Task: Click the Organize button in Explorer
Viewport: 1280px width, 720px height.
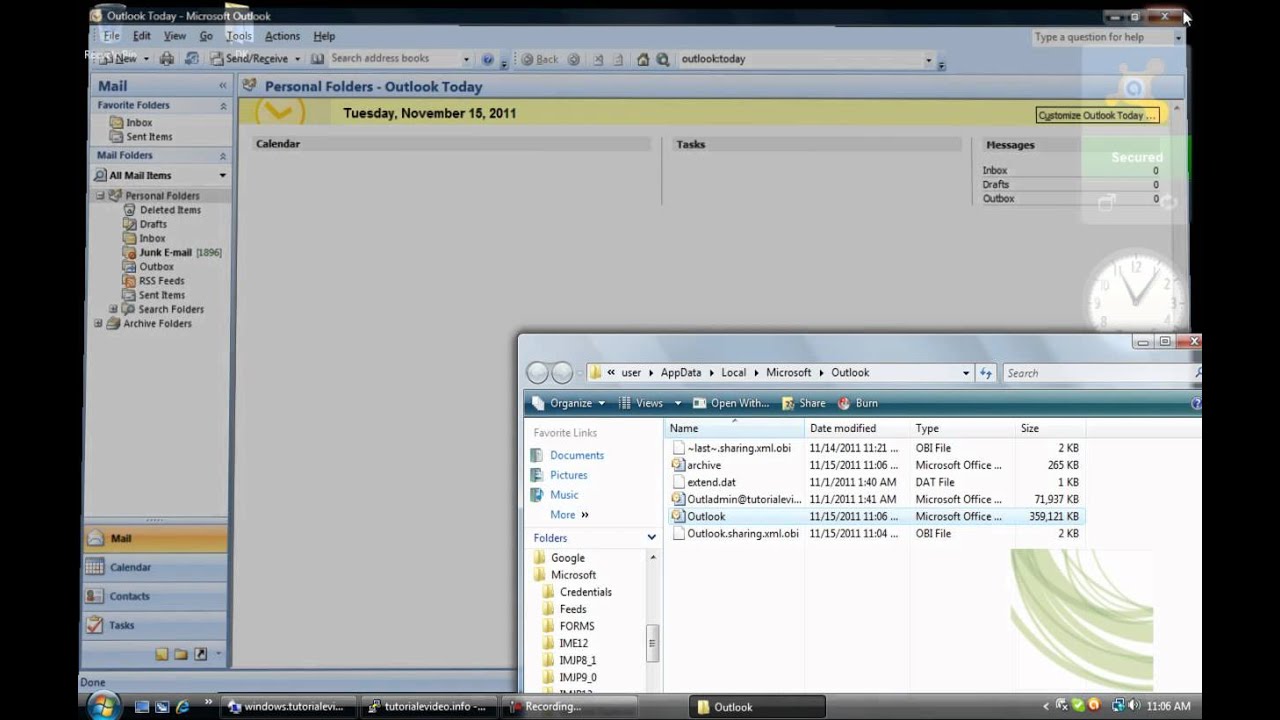Action: click(568, 403)
